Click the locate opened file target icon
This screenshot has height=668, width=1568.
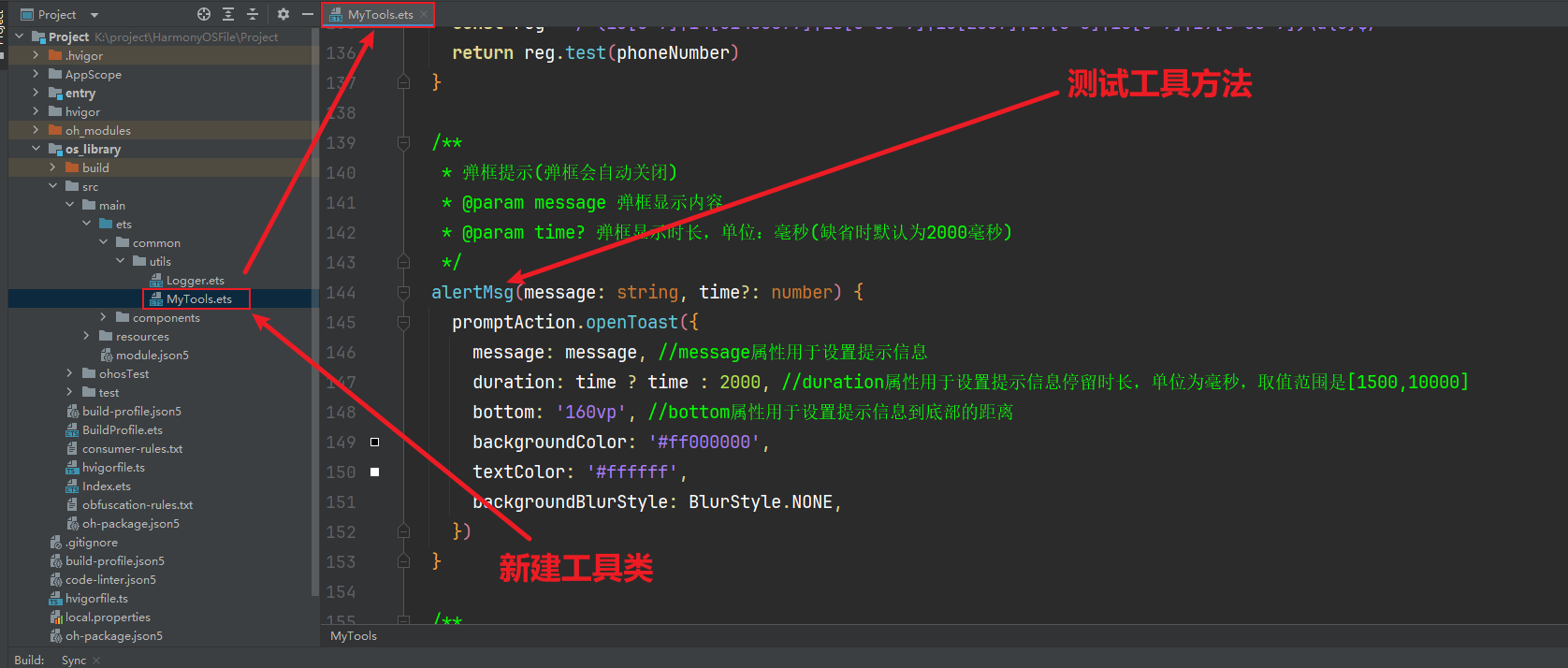coord(204,14)
